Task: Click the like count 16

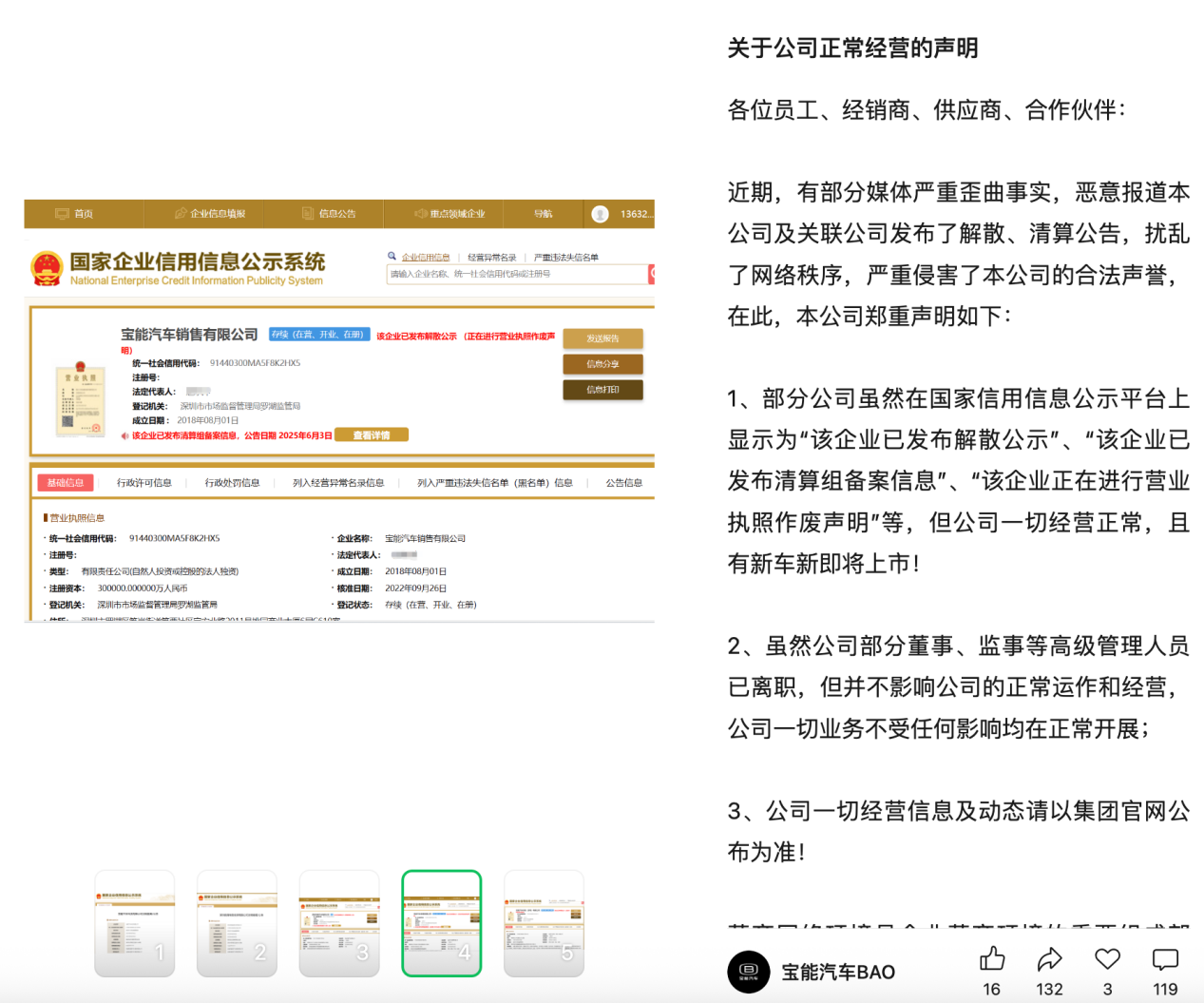Action: coord(991,990)
